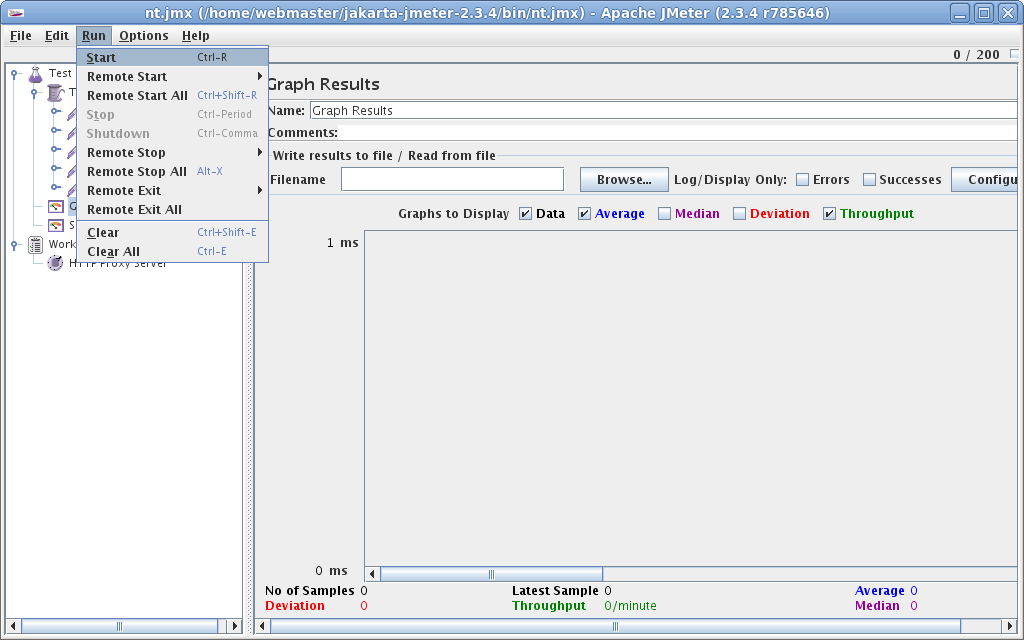
Task: Click the tree panel scrollbar's right arrow
Action: pyautogui.click(x=234, y=626)
